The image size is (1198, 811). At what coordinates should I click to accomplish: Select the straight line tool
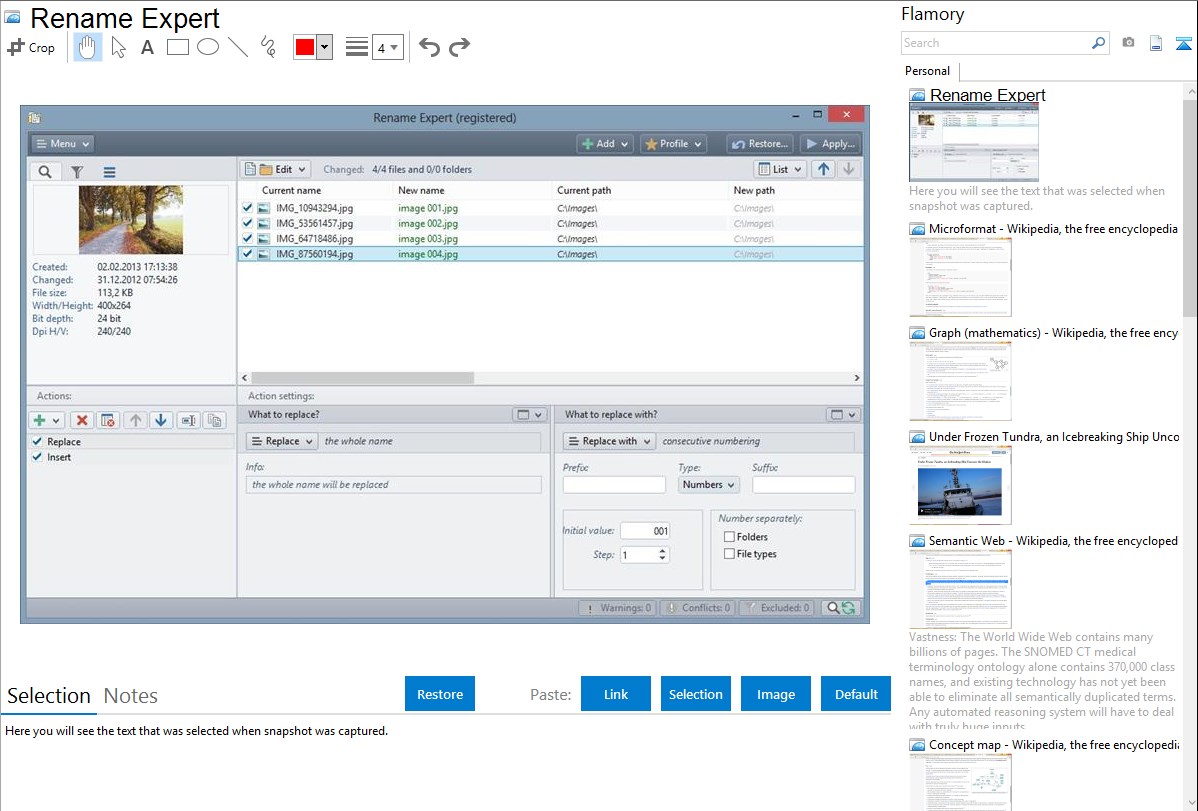point(238,47)
